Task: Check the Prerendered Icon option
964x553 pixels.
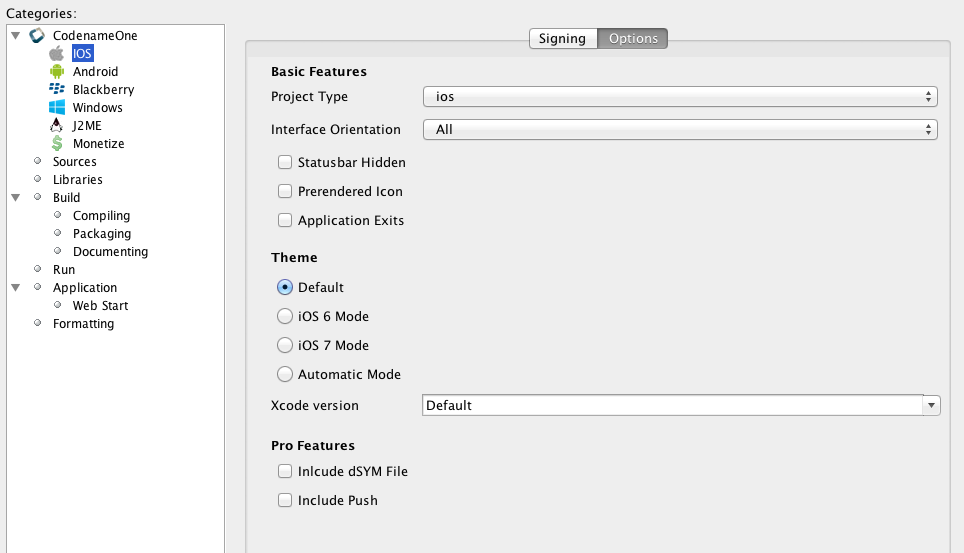Action: click(x=285, y=191)
